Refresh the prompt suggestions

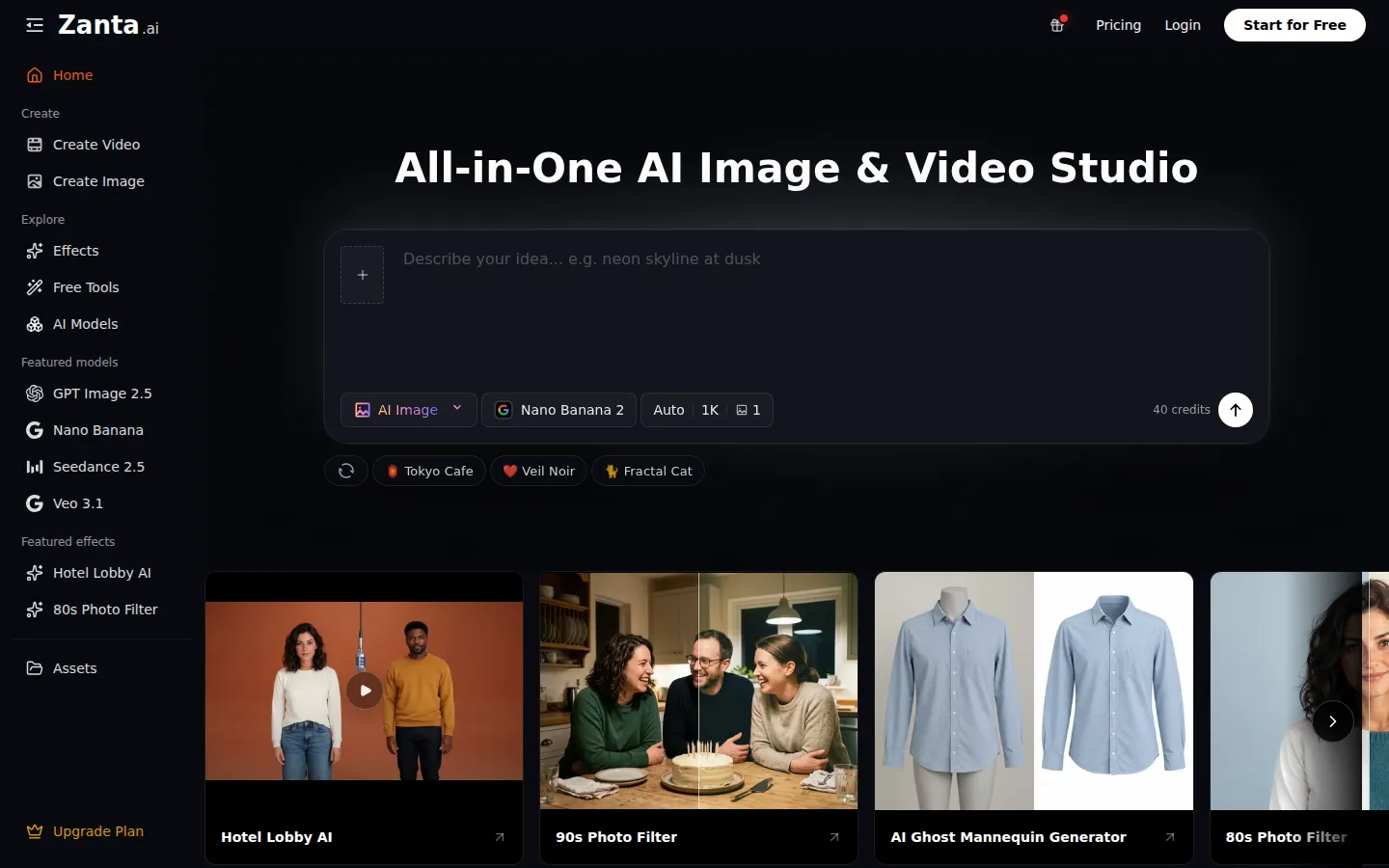[x=346, y=471]
